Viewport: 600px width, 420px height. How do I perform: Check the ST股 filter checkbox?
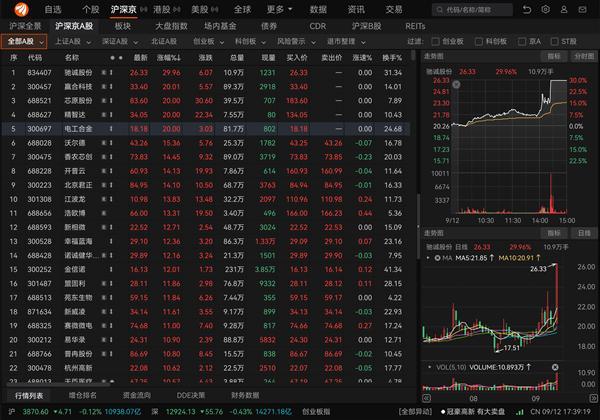[x=555, y=42]
